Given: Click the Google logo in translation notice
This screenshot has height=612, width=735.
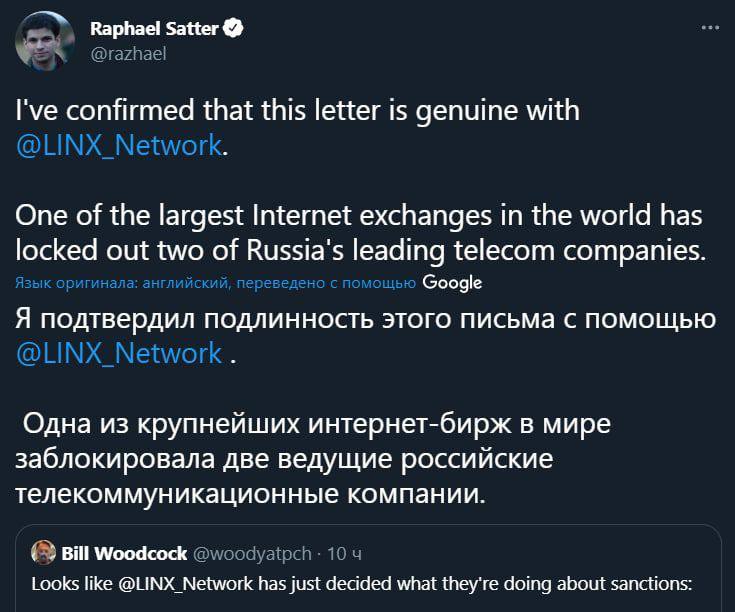Looking at the screenshot, I should (453, 282).
